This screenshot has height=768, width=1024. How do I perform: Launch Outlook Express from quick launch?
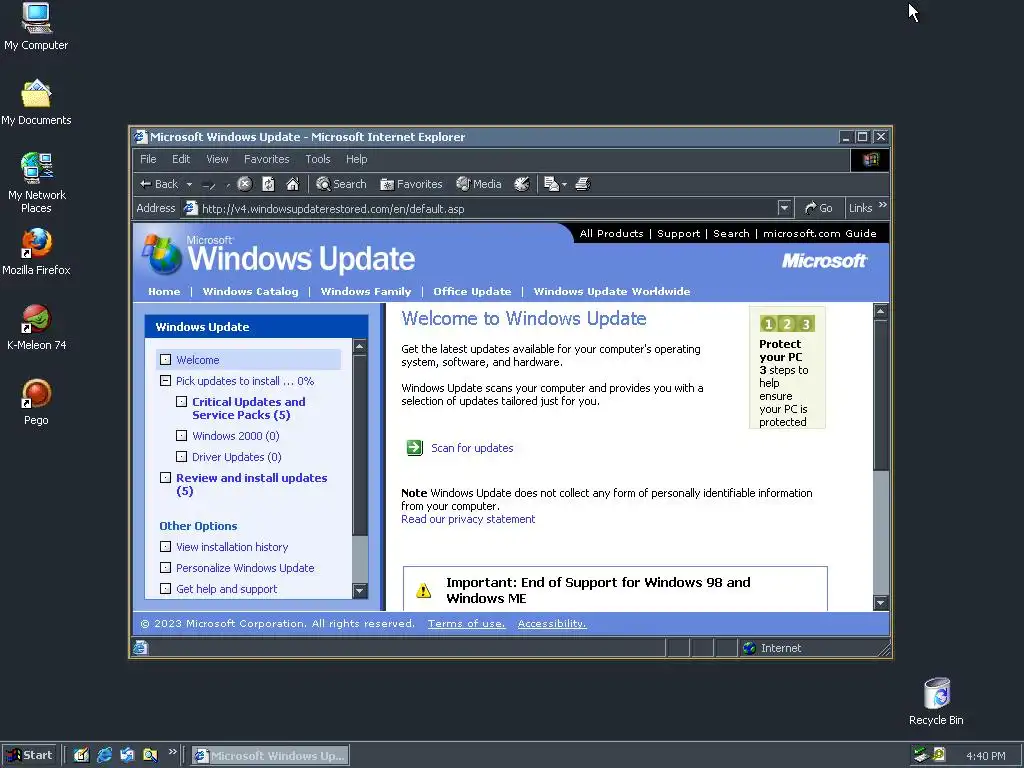(x=127, y=755)
